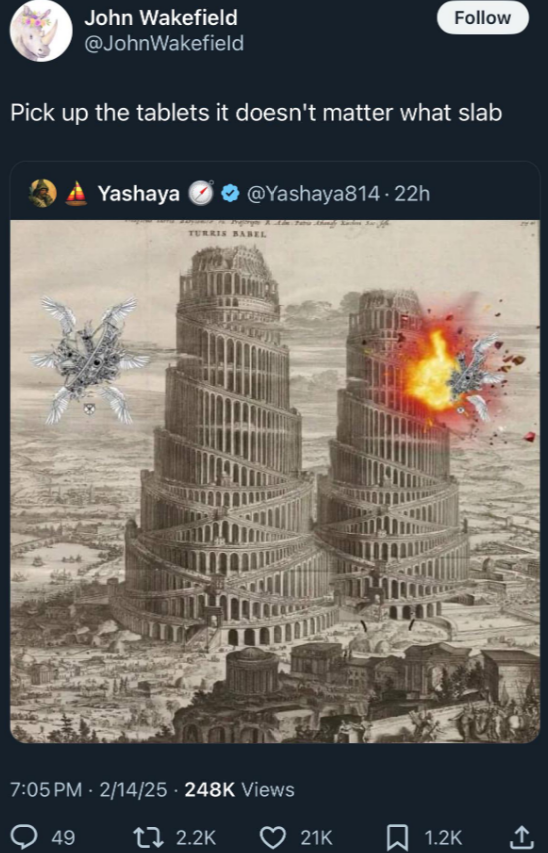Open John Wakefield's rhino profile avatar

click(41, 31)
